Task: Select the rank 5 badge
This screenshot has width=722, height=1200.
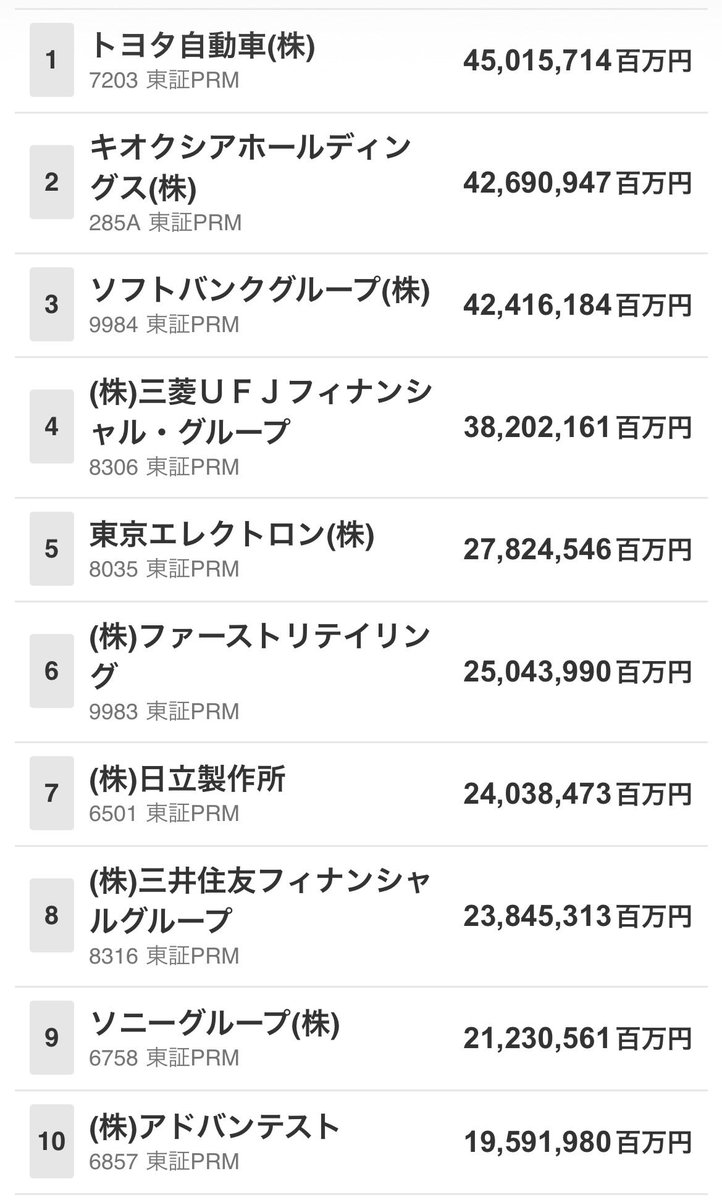Action: point(52,549)
